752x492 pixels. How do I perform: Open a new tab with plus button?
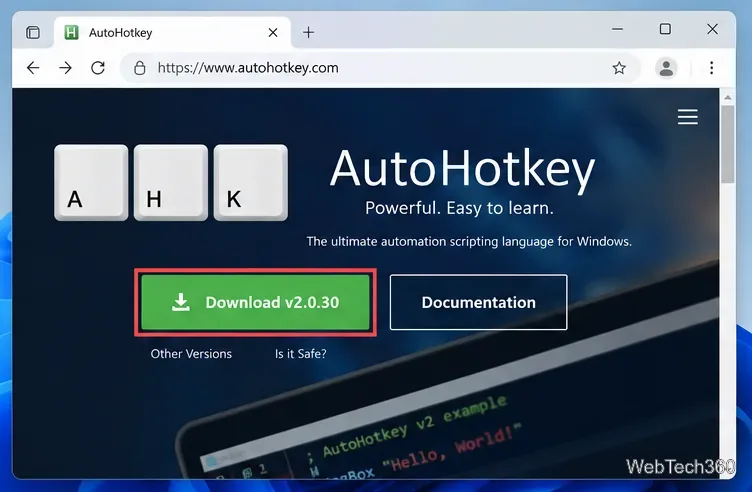309,33
